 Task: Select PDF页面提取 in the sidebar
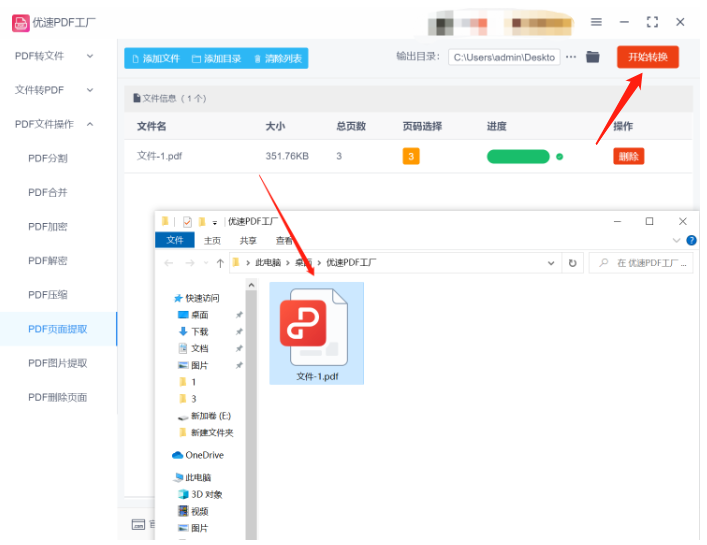(x=58, y=329)
